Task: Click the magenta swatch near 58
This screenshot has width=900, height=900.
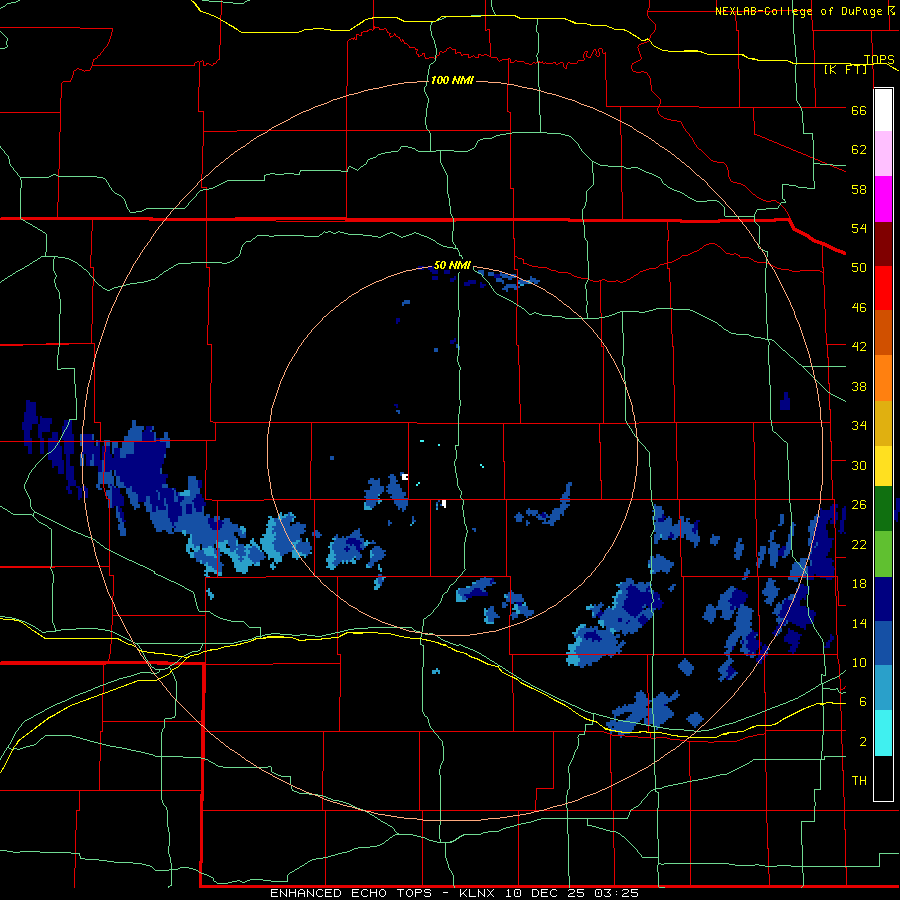Action: [883, 199]
